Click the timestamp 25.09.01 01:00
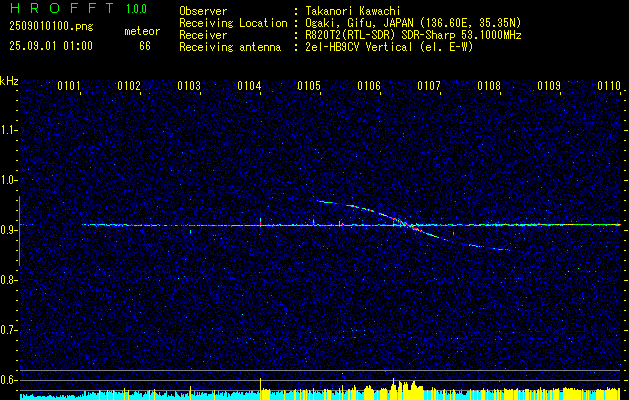 pos(51,46)
